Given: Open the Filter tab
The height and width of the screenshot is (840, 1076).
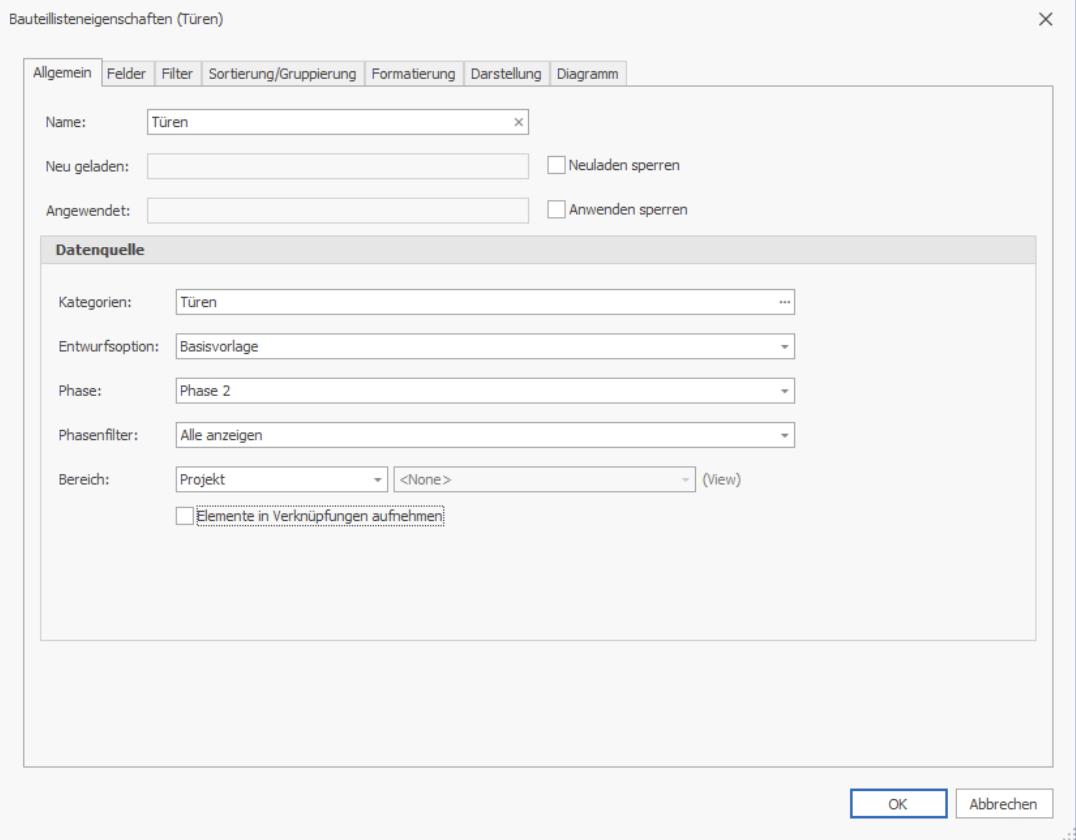Looking at the screenshot, I should (177, 73).
